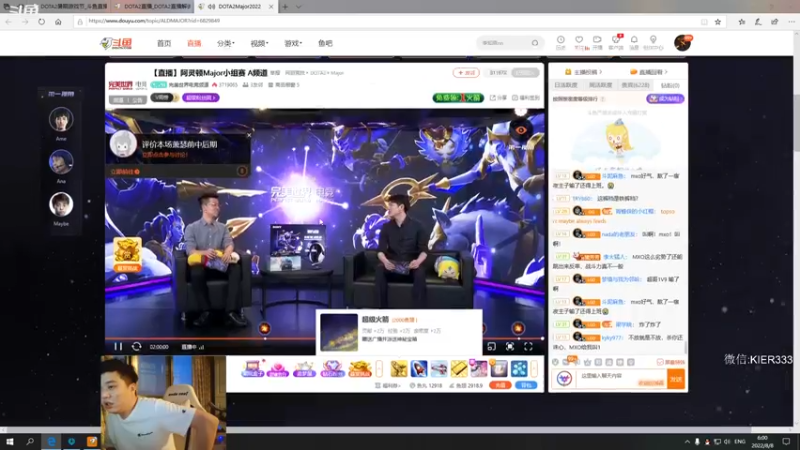Close the rating popup overlay in video
Screen dimensions: 800x450
248,135
